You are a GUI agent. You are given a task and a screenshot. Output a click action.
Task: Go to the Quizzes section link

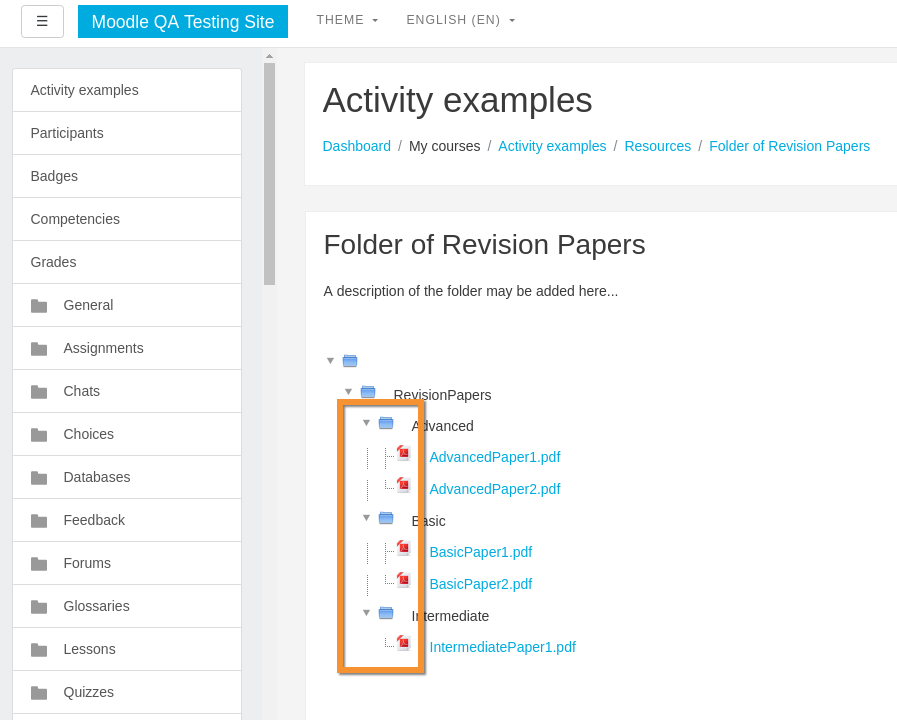point(89,692)
